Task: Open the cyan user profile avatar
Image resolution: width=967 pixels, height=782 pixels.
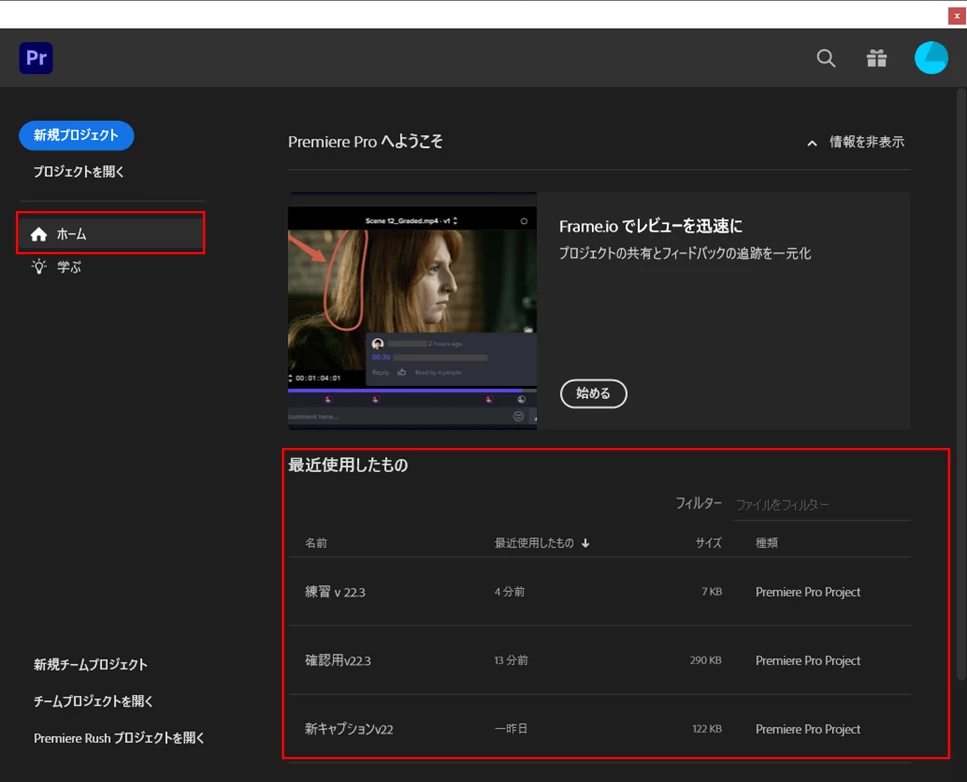Action: (x=931, y=58)
